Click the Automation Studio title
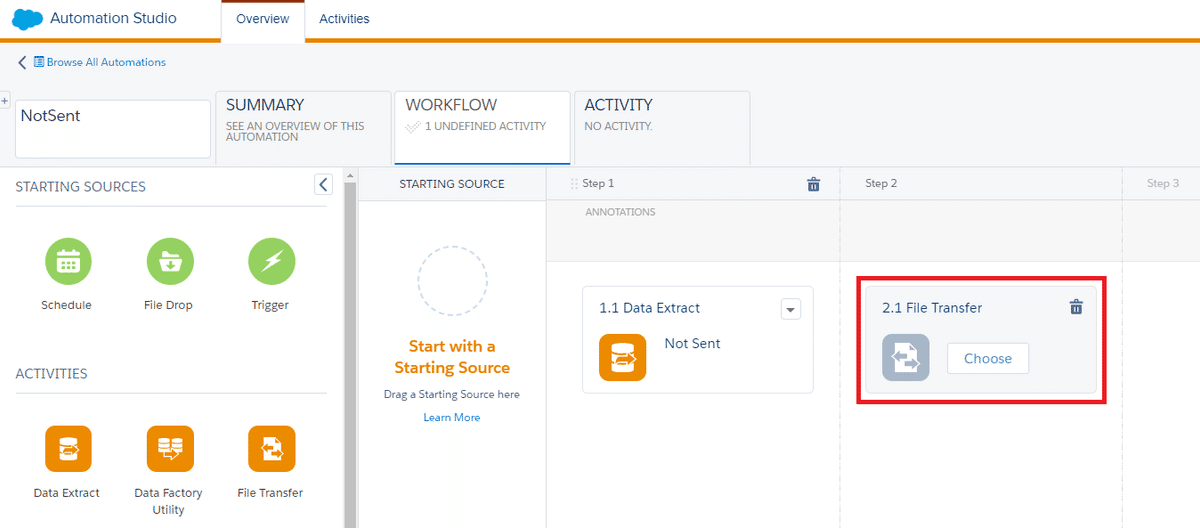 [113, 18]
